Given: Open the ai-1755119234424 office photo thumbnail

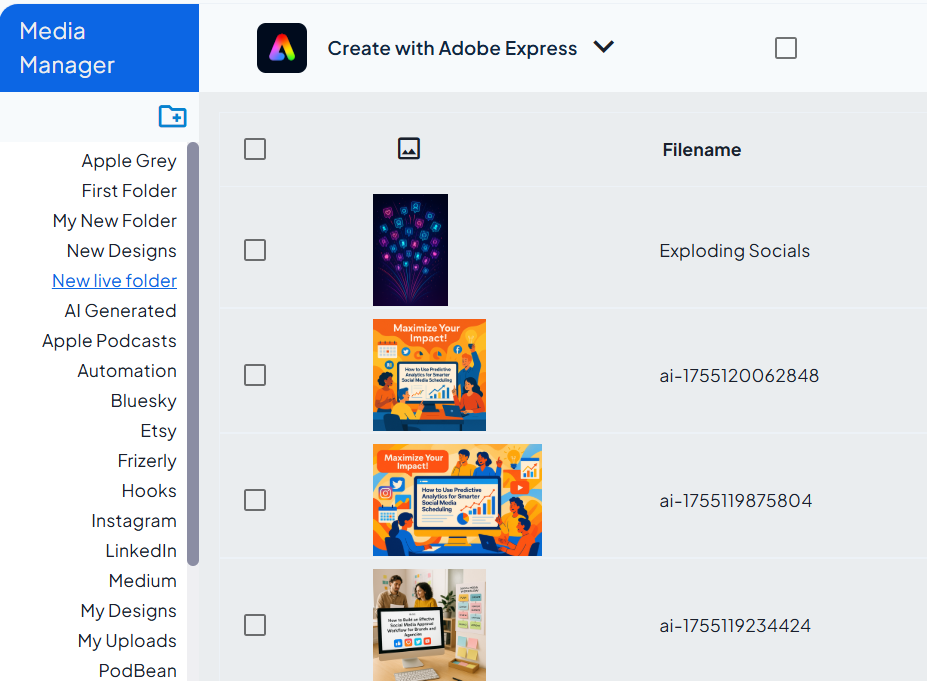Looking at the screenshot, I should (x=429, y=625).
